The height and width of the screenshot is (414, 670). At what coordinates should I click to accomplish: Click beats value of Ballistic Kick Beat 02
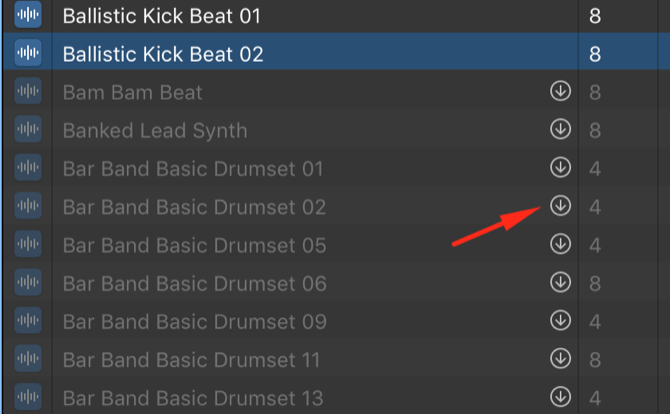click(x=595, y=54)
